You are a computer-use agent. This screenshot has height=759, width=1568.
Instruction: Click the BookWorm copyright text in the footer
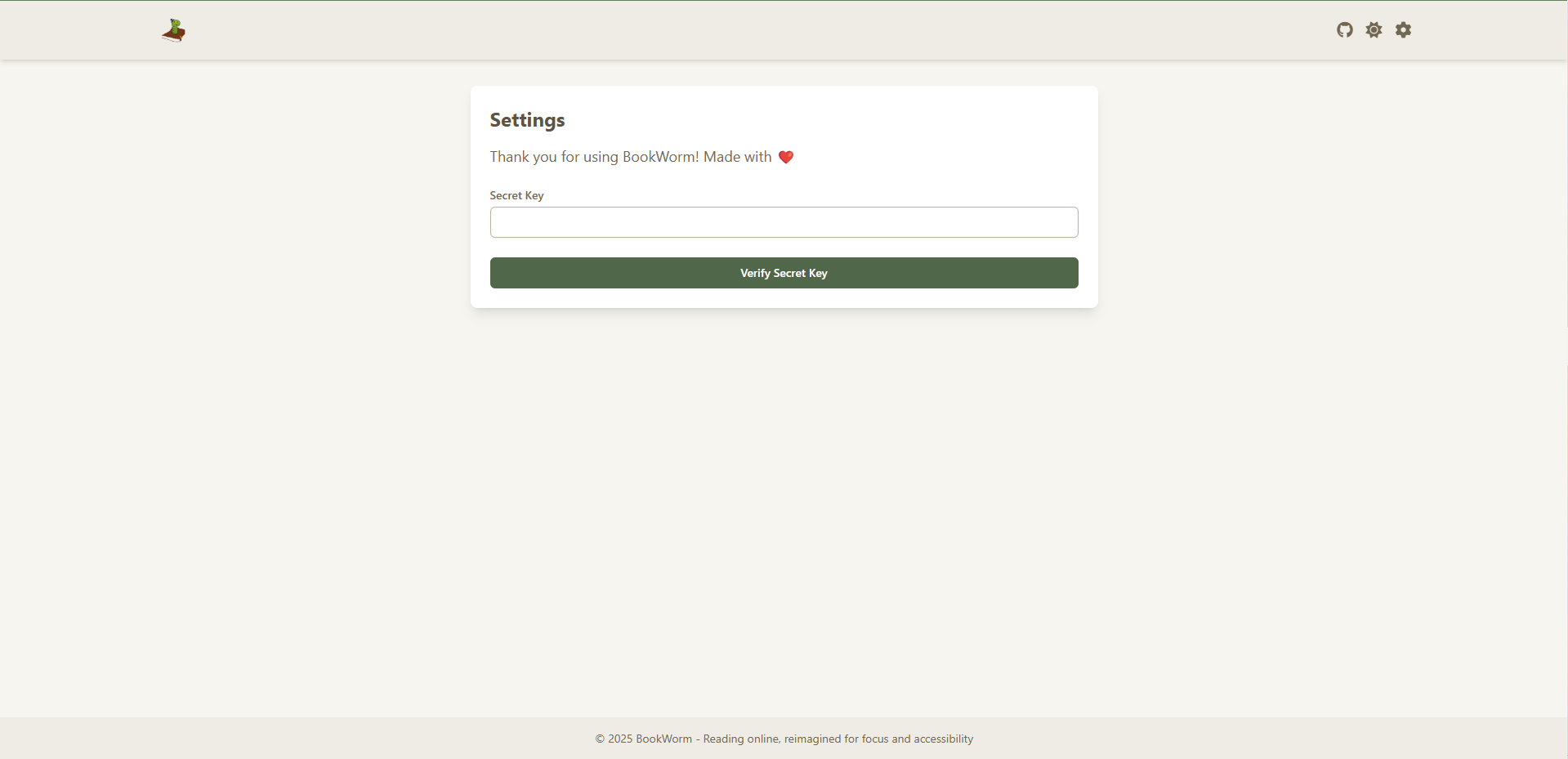coord(784,739)
